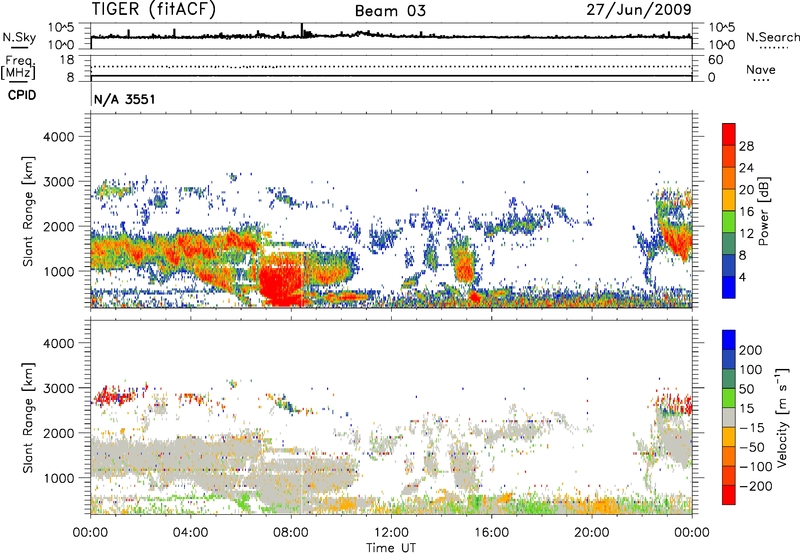
Task: Click the '08:00' time tick label
Action: click(290, 533)
